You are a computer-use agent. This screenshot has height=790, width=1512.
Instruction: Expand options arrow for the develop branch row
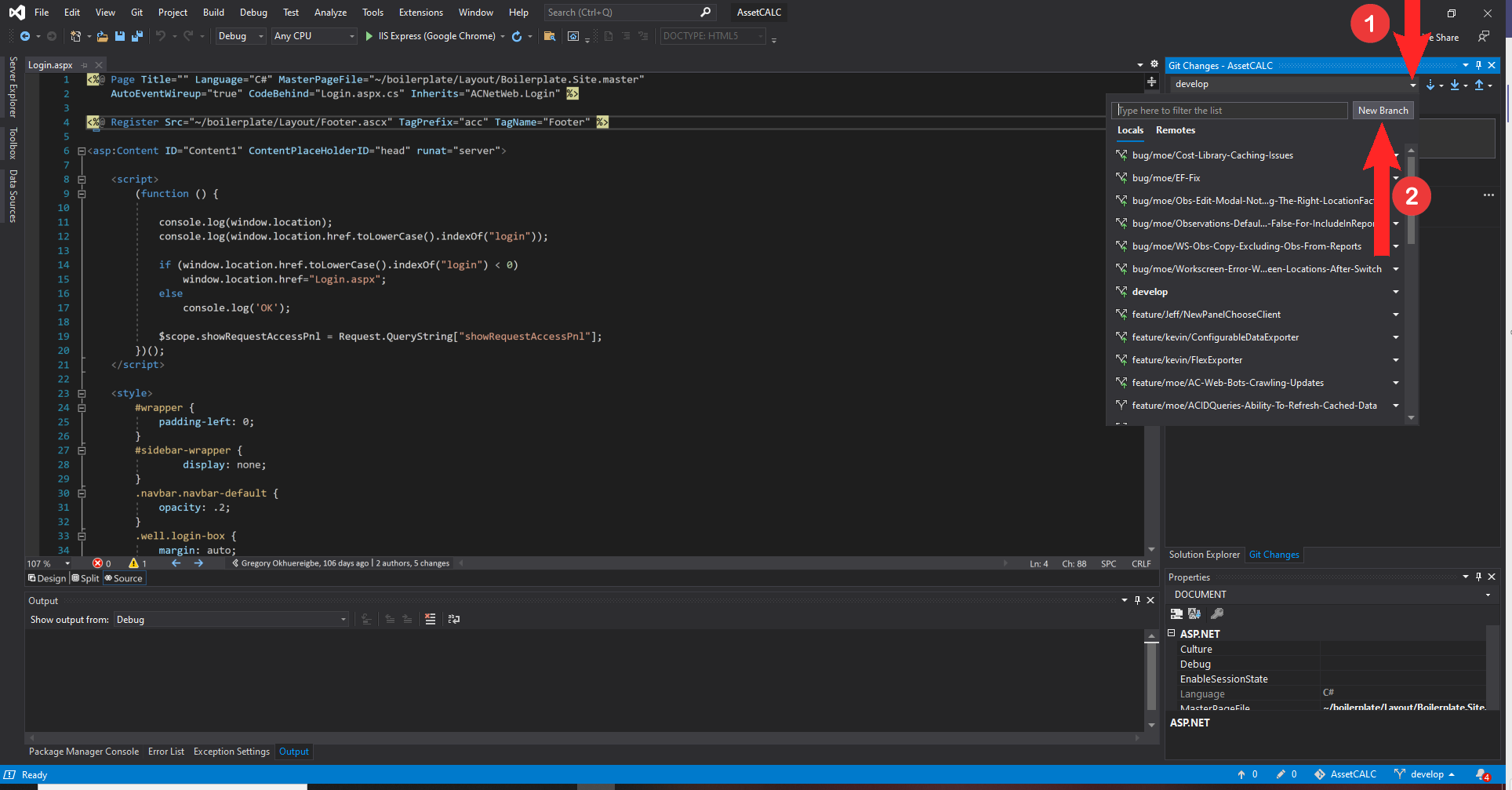(x=1396, y=292)
